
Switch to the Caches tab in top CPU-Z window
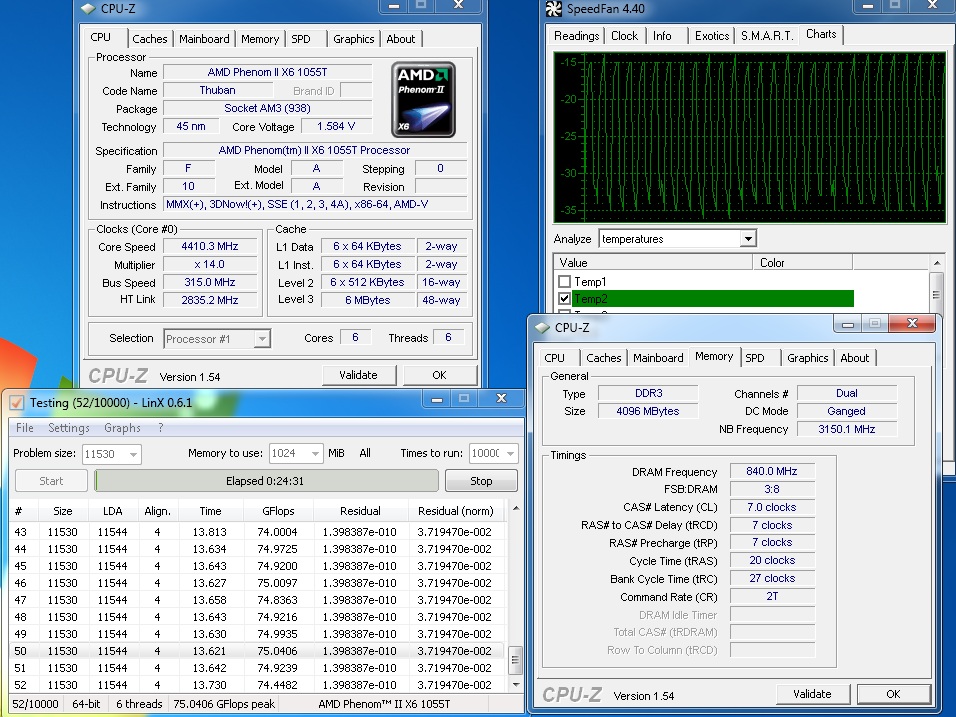[149, 39]
